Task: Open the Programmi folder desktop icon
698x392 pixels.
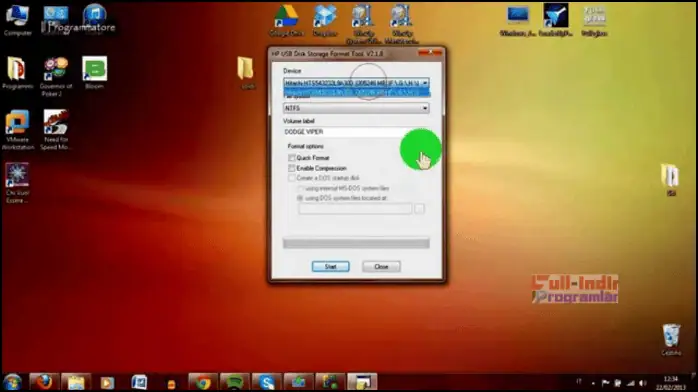Action: coord(17,73)
